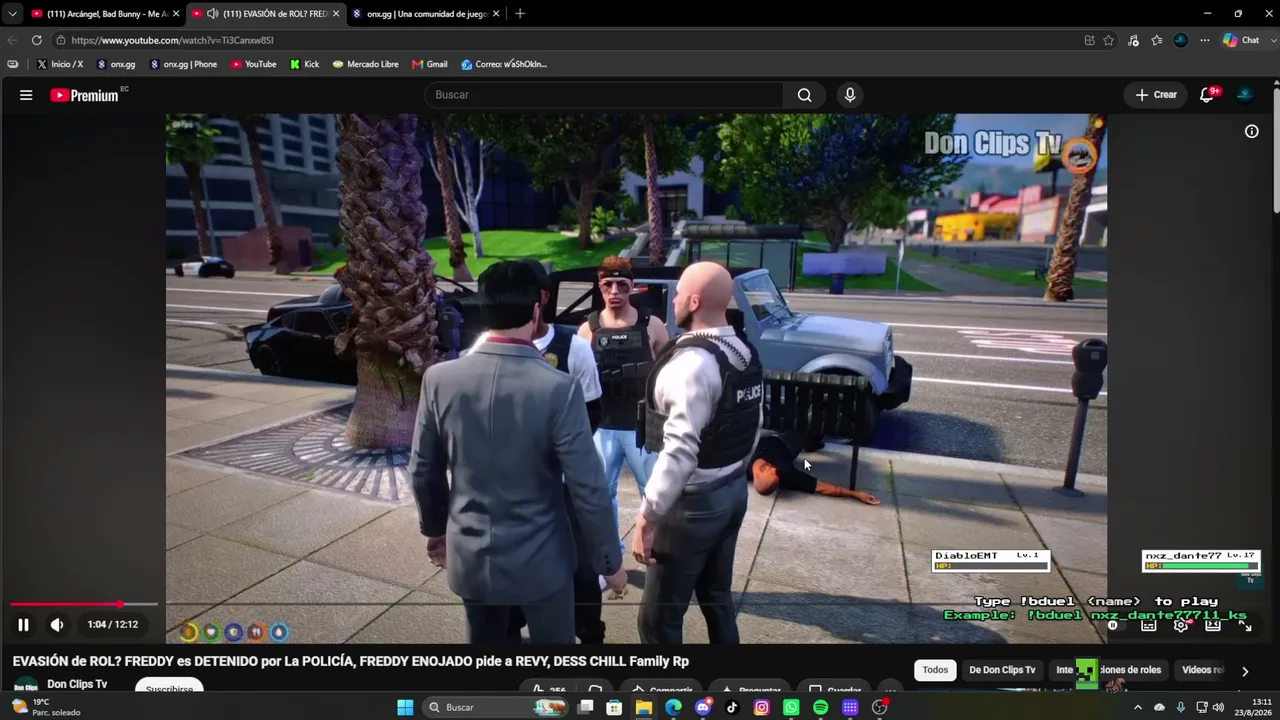This screenshot has width=1280, height=720.
Task: Submit search with the magnifier button
Action: [x=805, y=95]
